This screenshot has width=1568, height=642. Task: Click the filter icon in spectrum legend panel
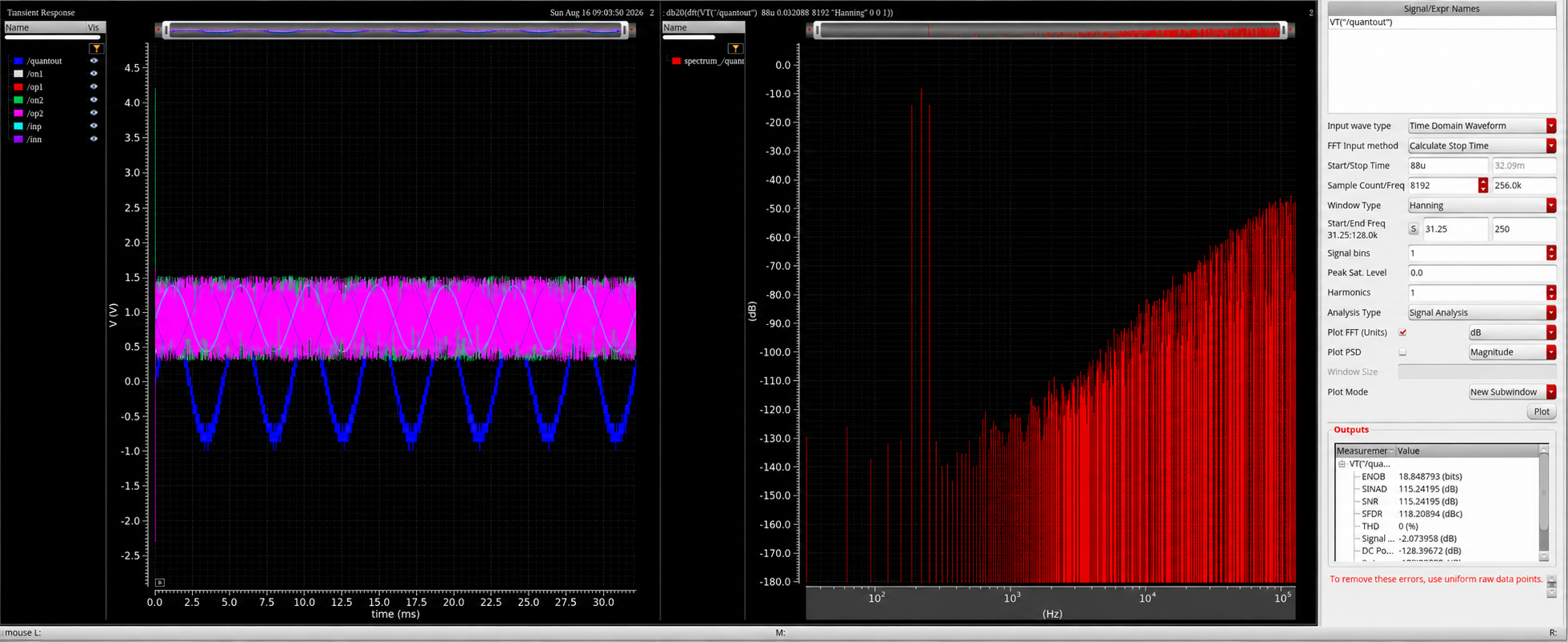pyautogui.click(x=735, y=49)
